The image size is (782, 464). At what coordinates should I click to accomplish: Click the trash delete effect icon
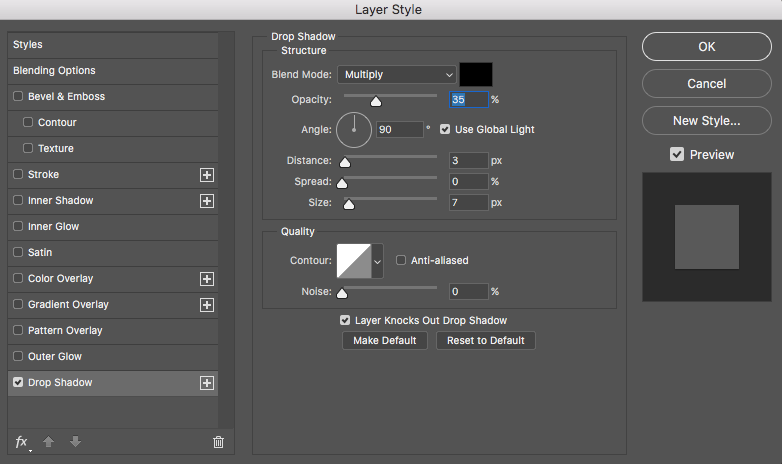218,442
